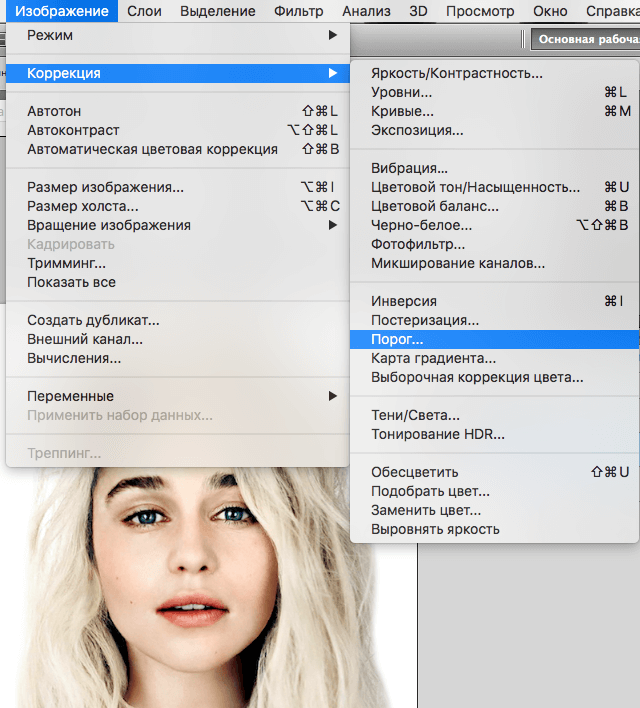Apply Обесцветить command
The image size is (640, 708).
tap(495, 472)
